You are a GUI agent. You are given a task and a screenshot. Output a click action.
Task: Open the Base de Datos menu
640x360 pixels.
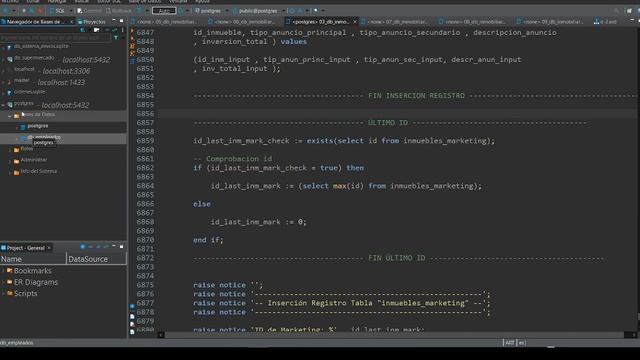pos(145,2)
